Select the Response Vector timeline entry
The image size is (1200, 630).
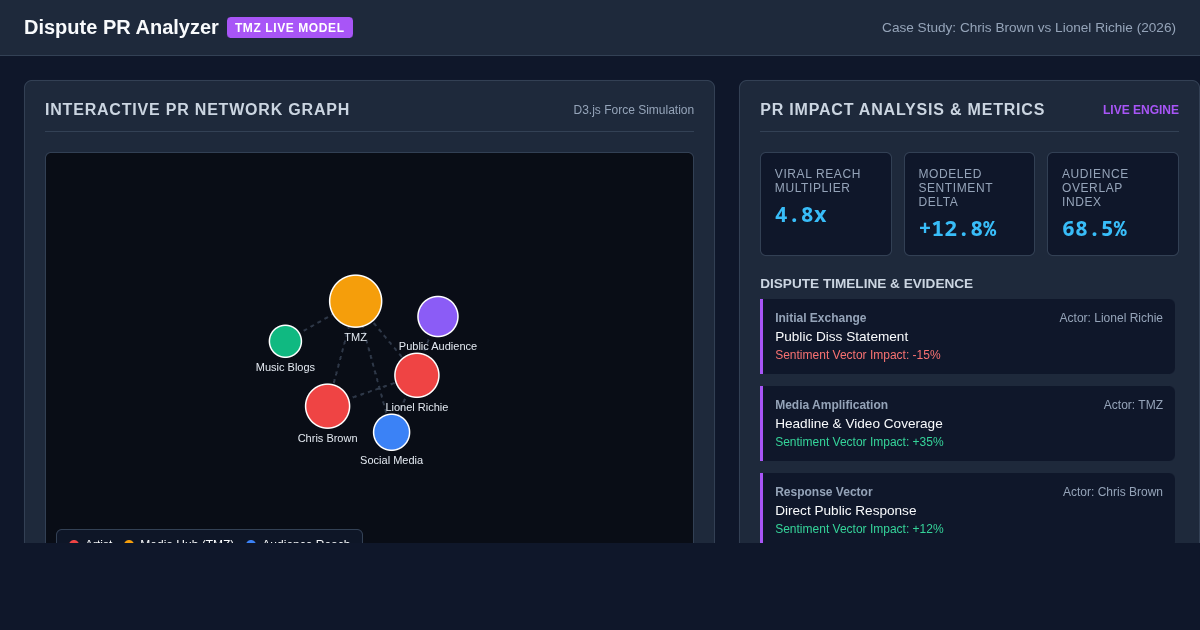(968, 508)
